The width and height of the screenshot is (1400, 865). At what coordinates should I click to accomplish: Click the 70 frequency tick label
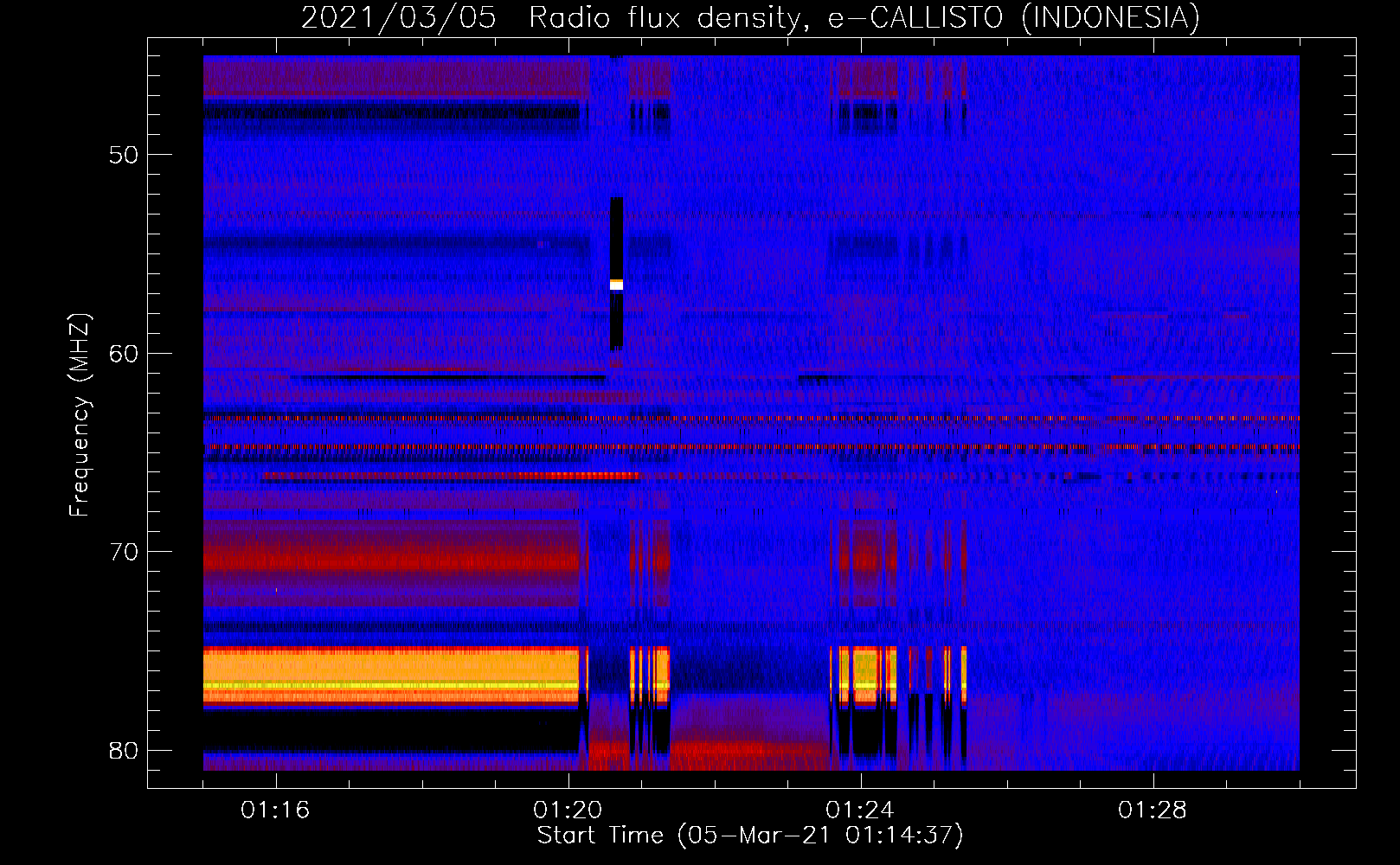(x=124, y=552)
